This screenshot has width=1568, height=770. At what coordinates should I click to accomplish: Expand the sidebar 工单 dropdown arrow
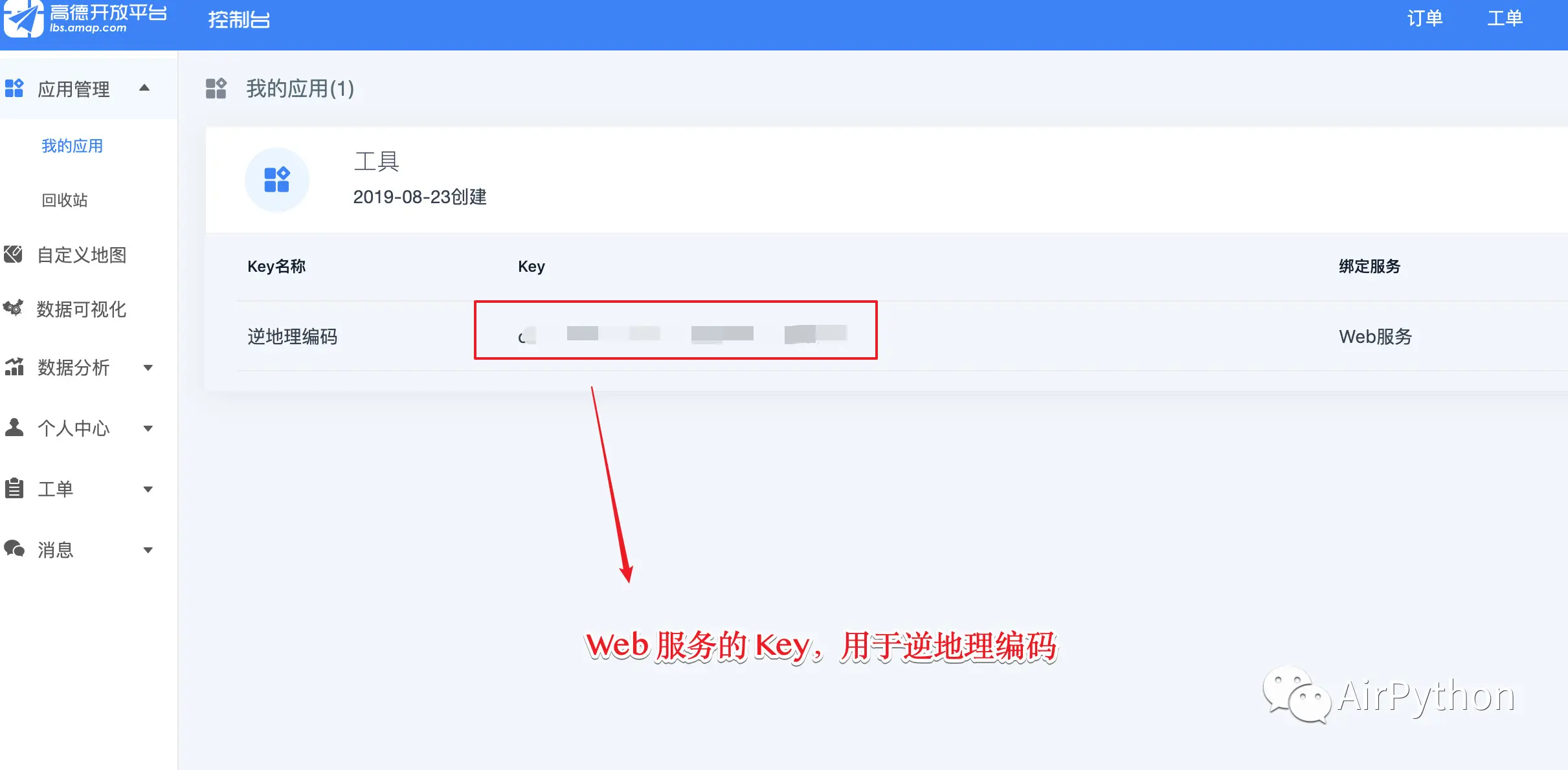(148, 489)
